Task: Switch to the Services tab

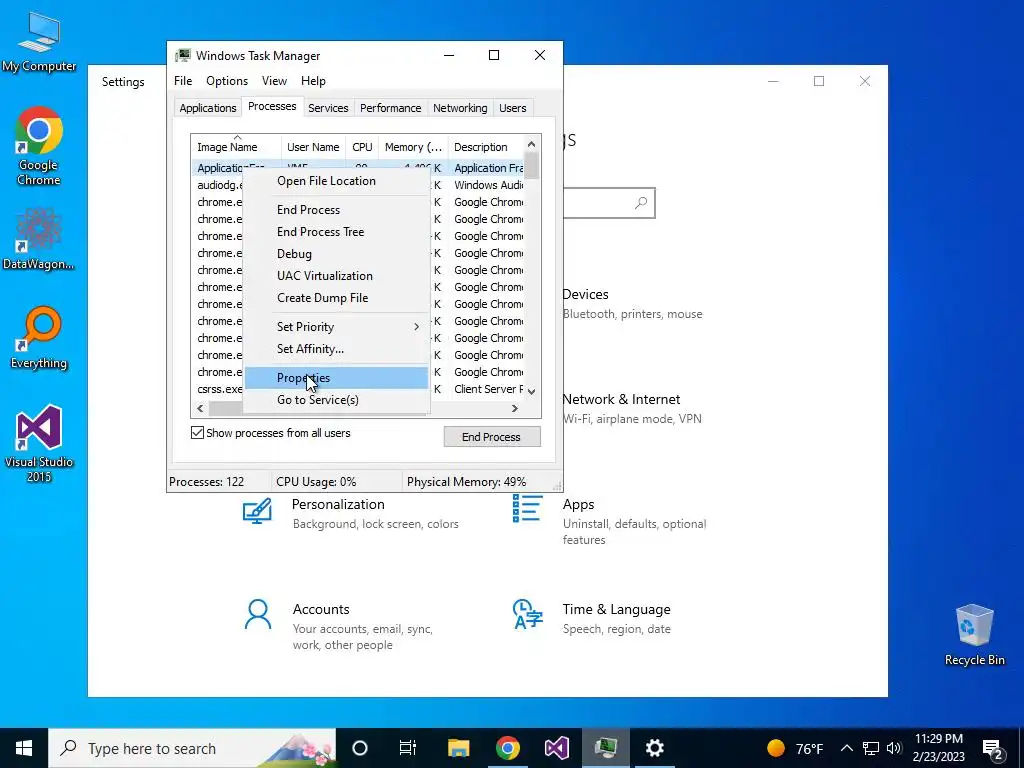Action: click(328, 108)
